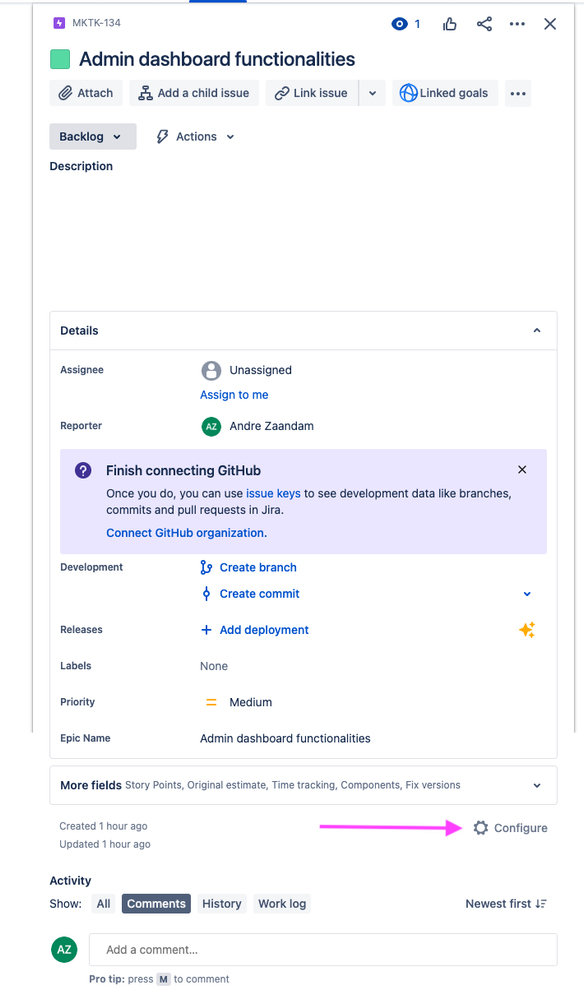584x999 pixels.
Task: Open the Backlog status dropdown
Action: [92, 136]
